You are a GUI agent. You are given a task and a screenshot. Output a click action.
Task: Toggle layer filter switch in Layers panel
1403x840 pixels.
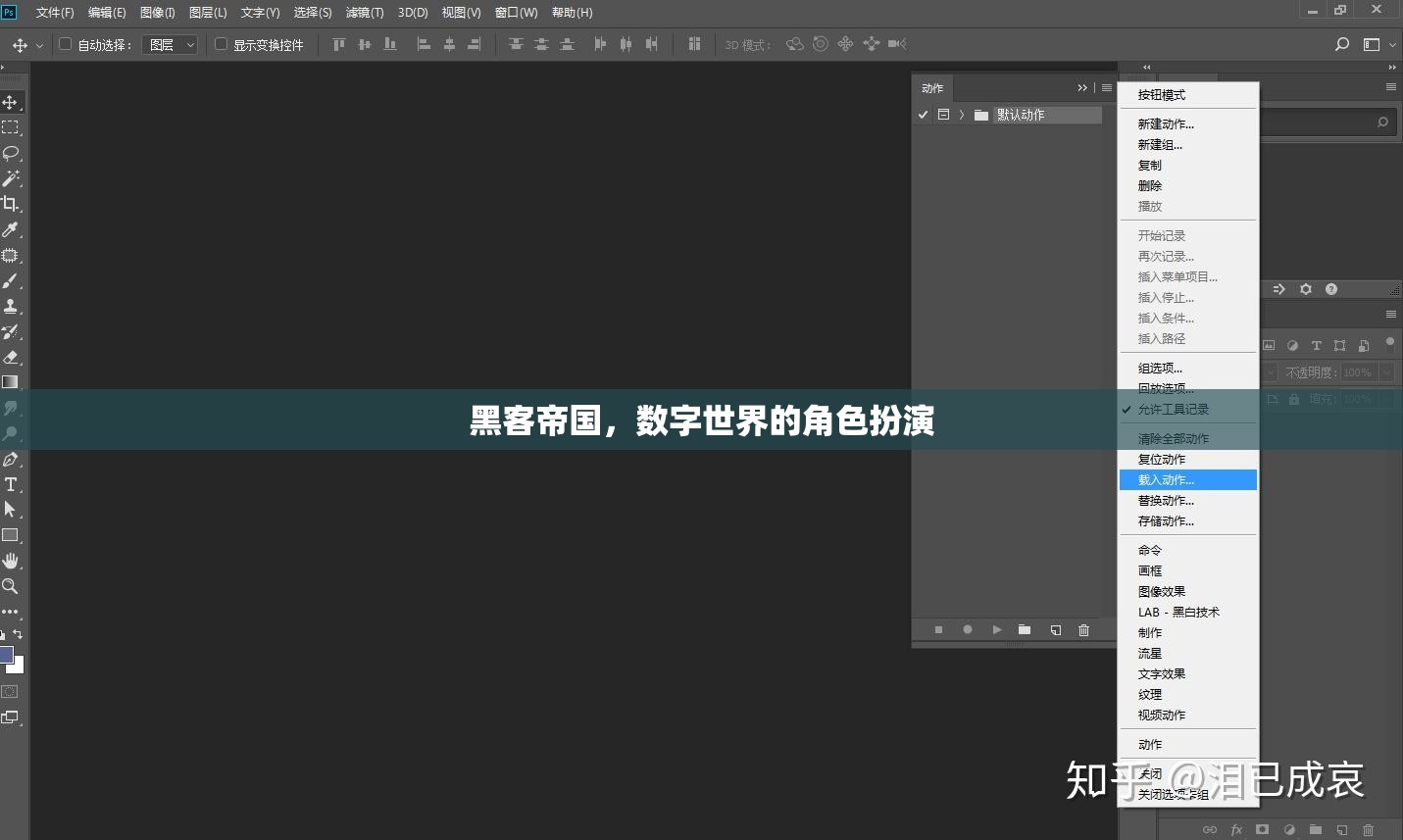coord(1389,344)
